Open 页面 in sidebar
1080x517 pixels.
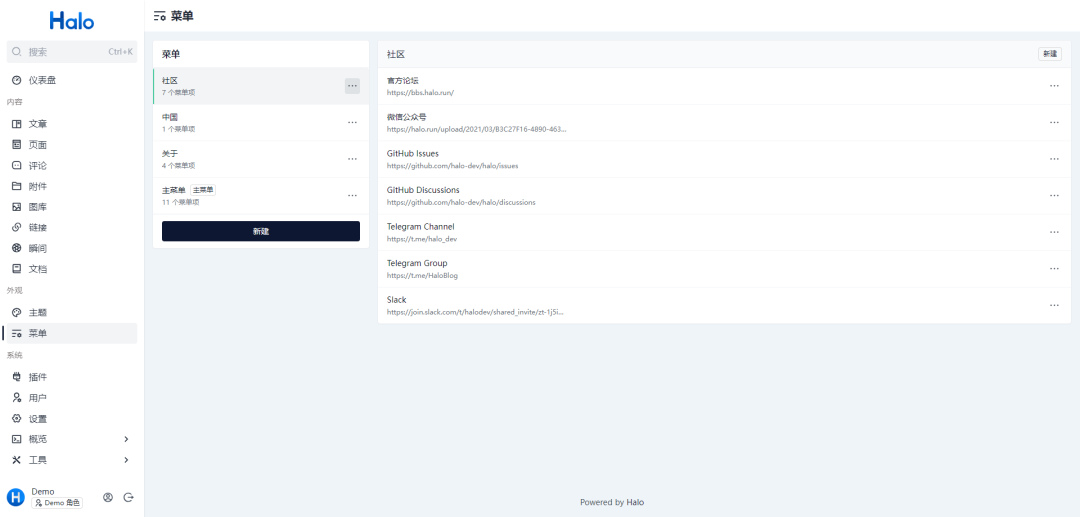click(x=72, y=145)
